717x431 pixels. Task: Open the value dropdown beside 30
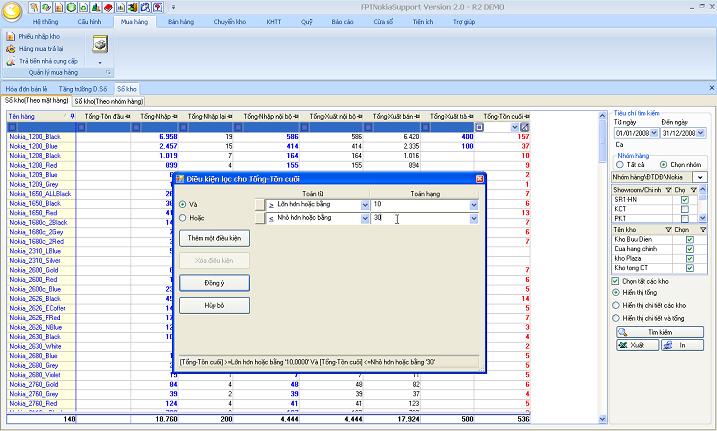point(474,219)
